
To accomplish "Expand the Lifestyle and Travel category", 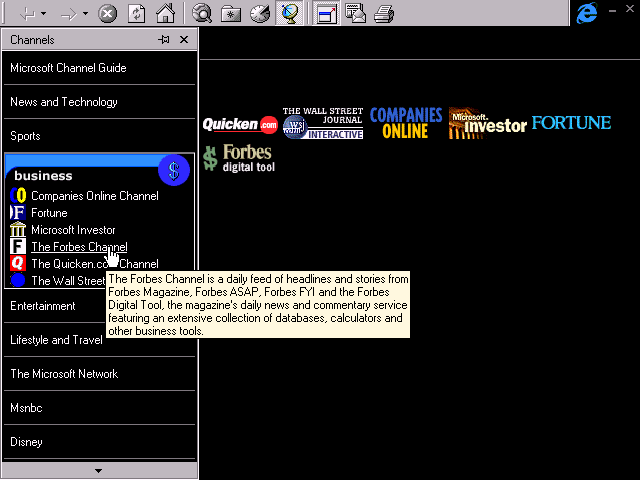I will [55, 340].
